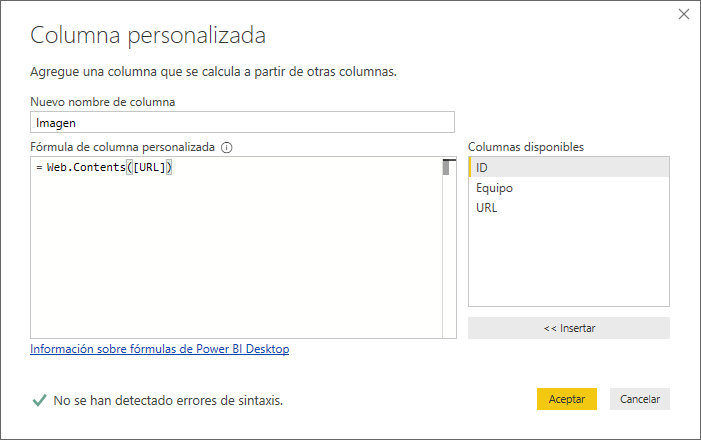The height and width of the screenshot is (440, 701).
Task: Click the 'No se han detectado errores' message
Action: [168, 400]
